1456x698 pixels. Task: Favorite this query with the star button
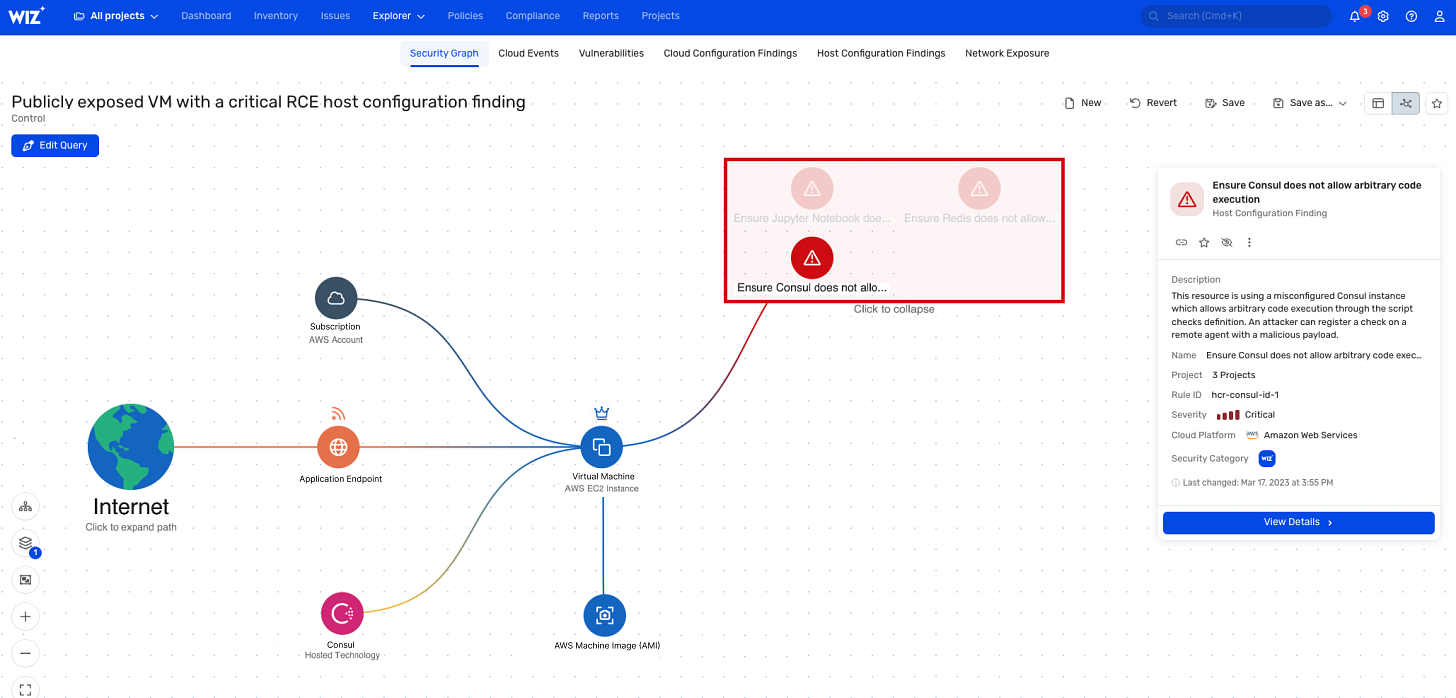click(x=1437, y=103)
